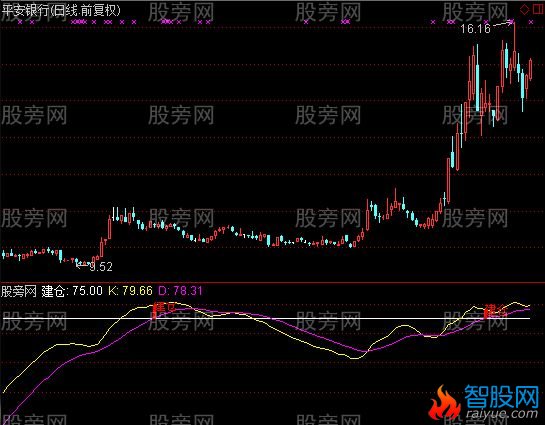Click the right red 建仓 signal marker
545x425 pixels.
coord(496,310)
